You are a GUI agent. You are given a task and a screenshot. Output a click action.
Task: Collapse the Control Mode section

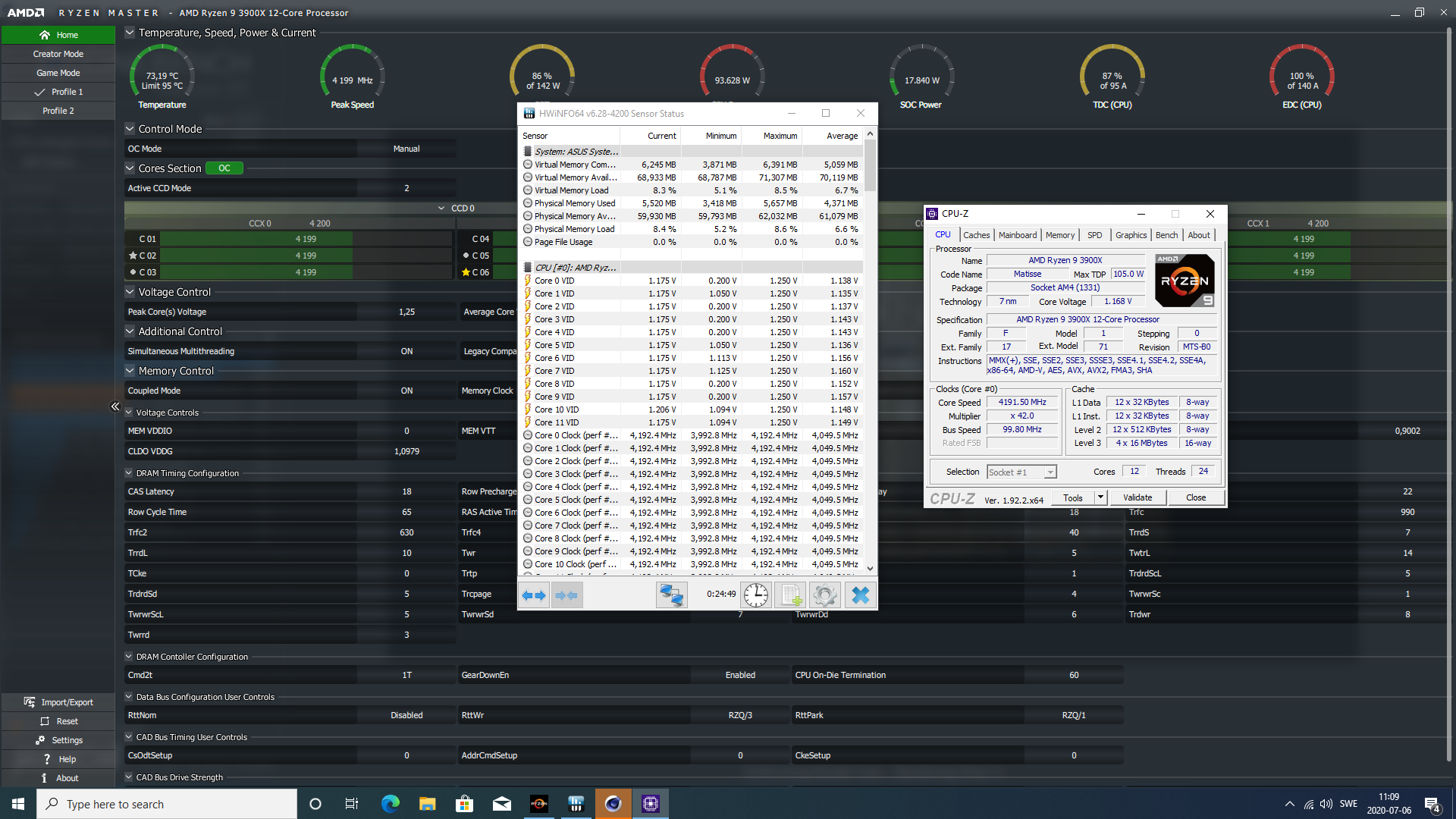(130, 129)
